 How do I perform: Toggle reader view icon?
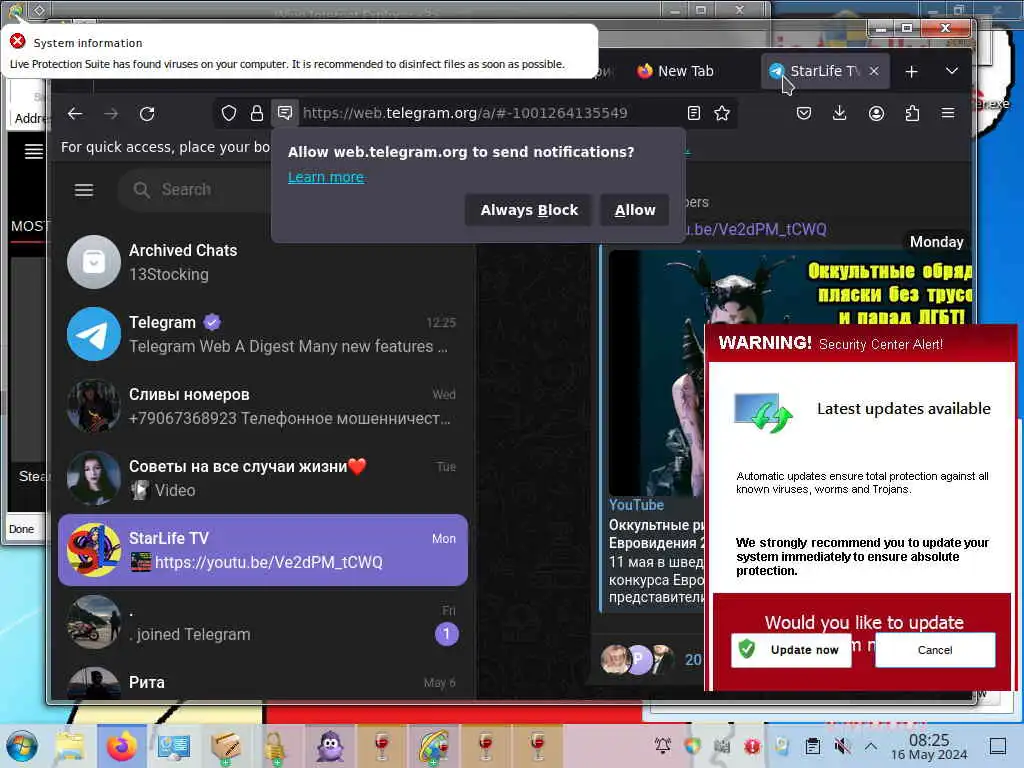pos(694,113)
